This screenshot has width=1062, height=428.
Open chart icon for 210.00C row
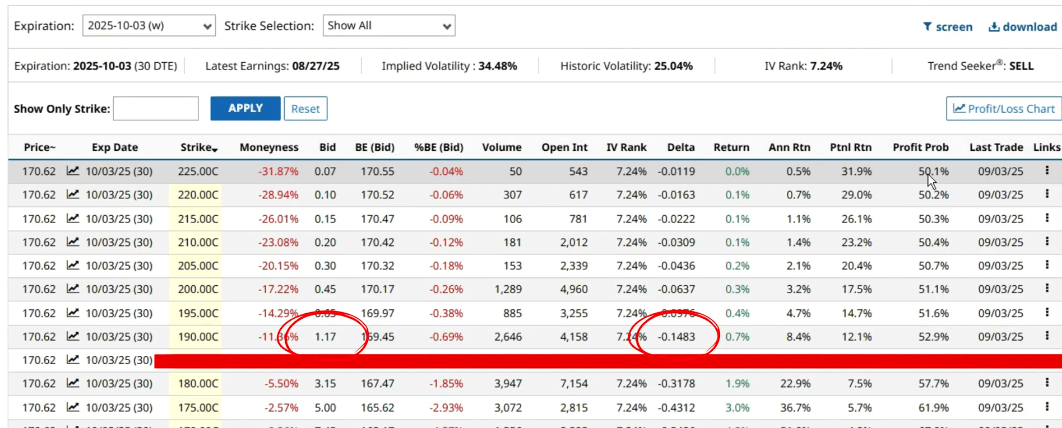click(72, 242)
